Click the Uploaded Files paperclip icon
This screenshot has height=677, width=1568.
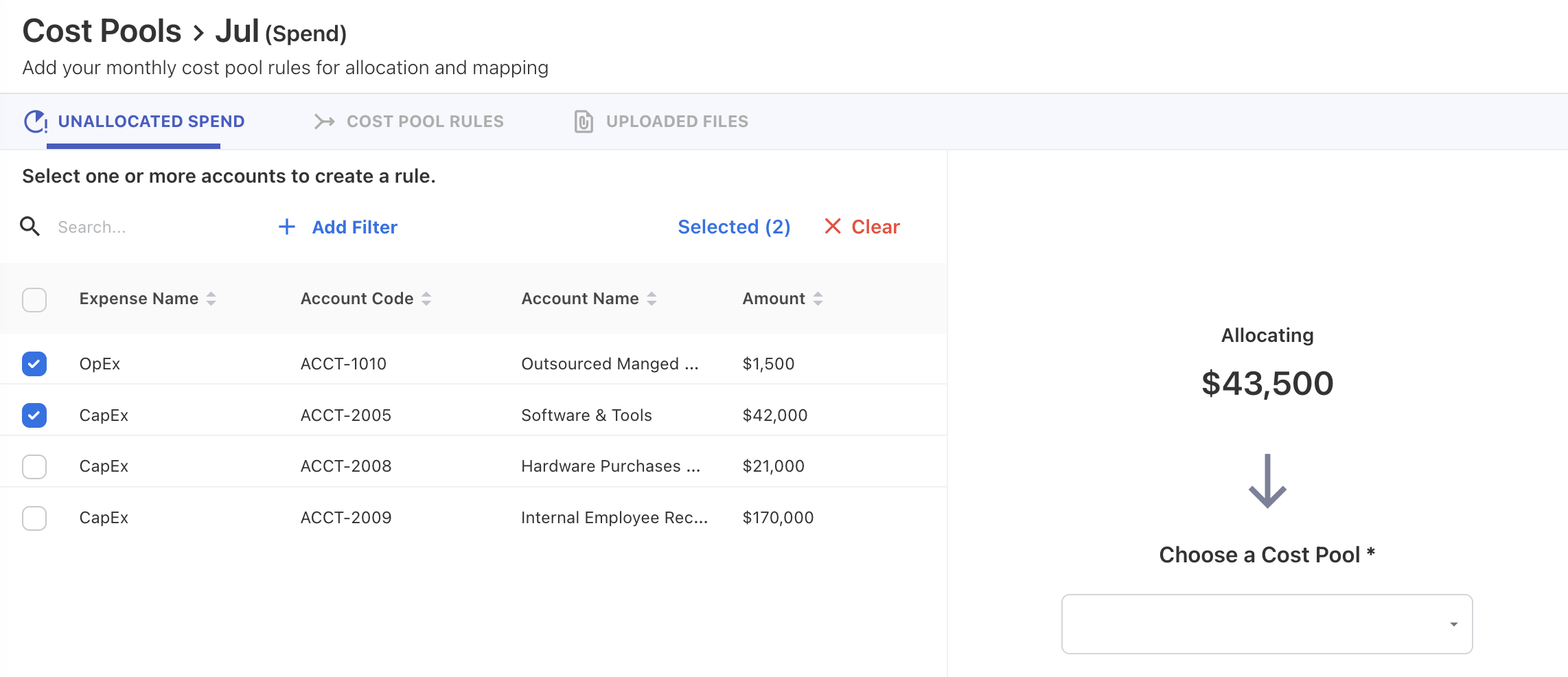(x=583, y=122)
